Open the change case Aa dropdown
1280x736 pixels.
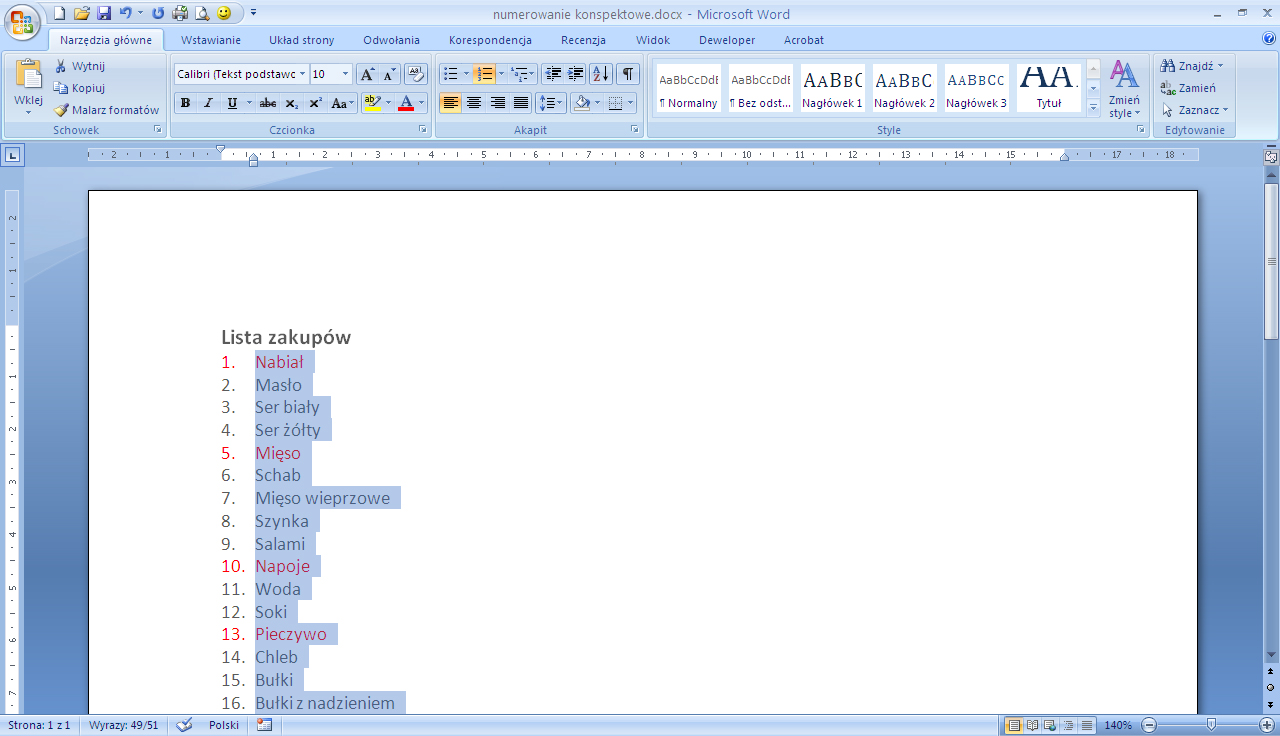tap(342, 103)
